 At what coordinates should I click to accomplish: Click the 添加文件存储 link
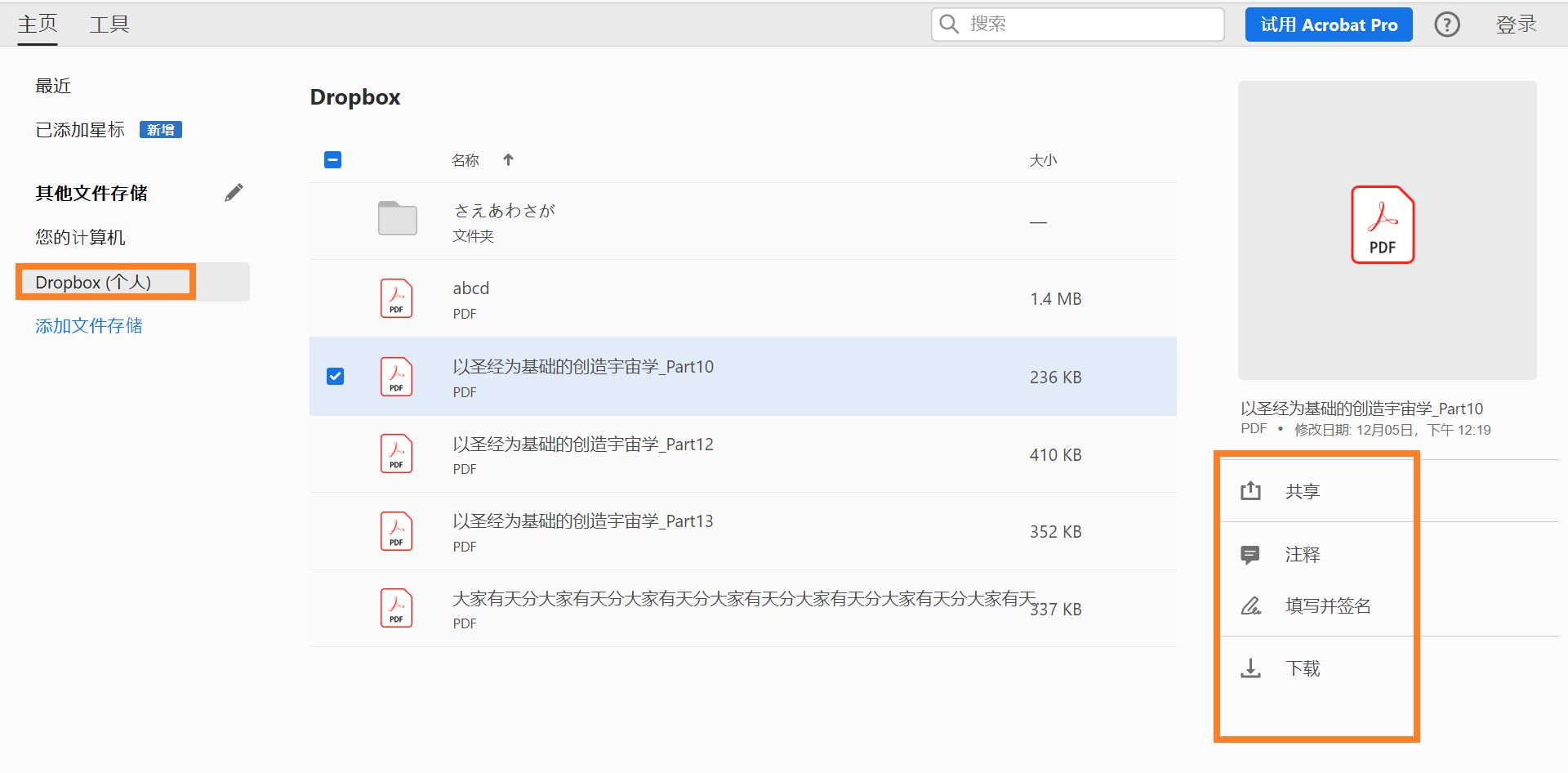click(x=87, y=325)
